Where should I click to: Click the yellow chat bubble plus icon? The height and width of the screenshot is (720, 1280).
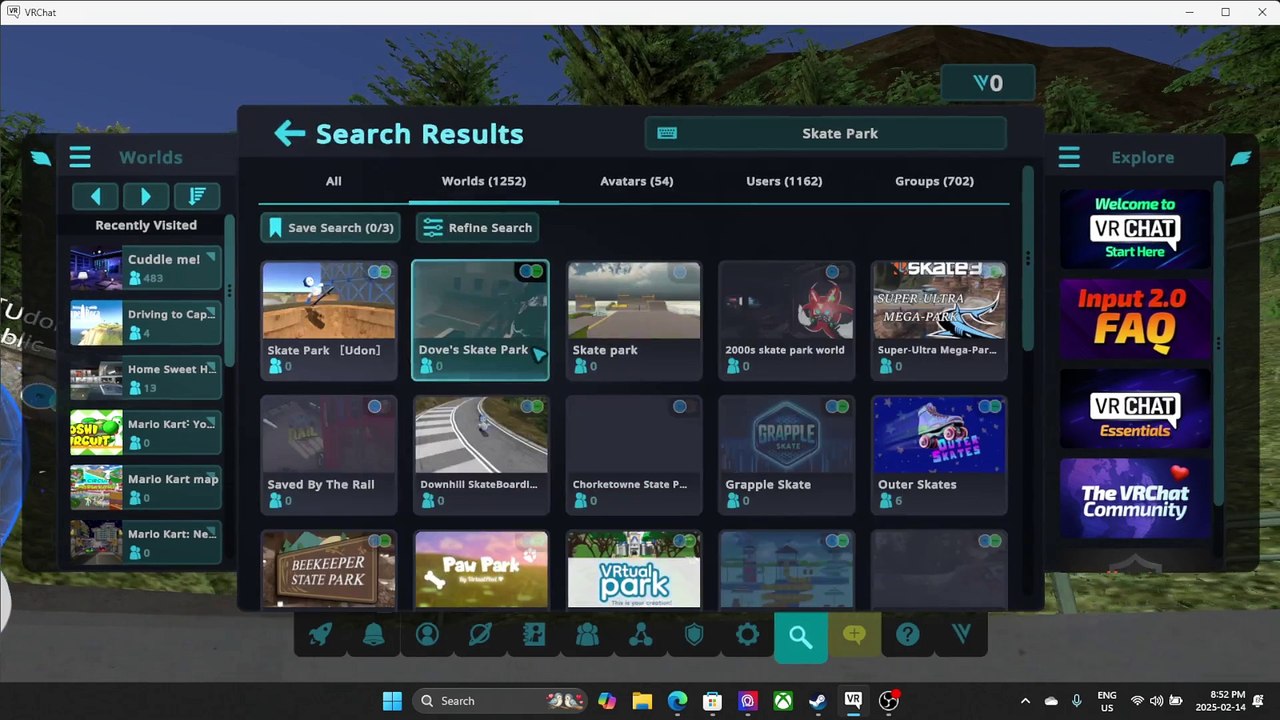pos(854,635)
